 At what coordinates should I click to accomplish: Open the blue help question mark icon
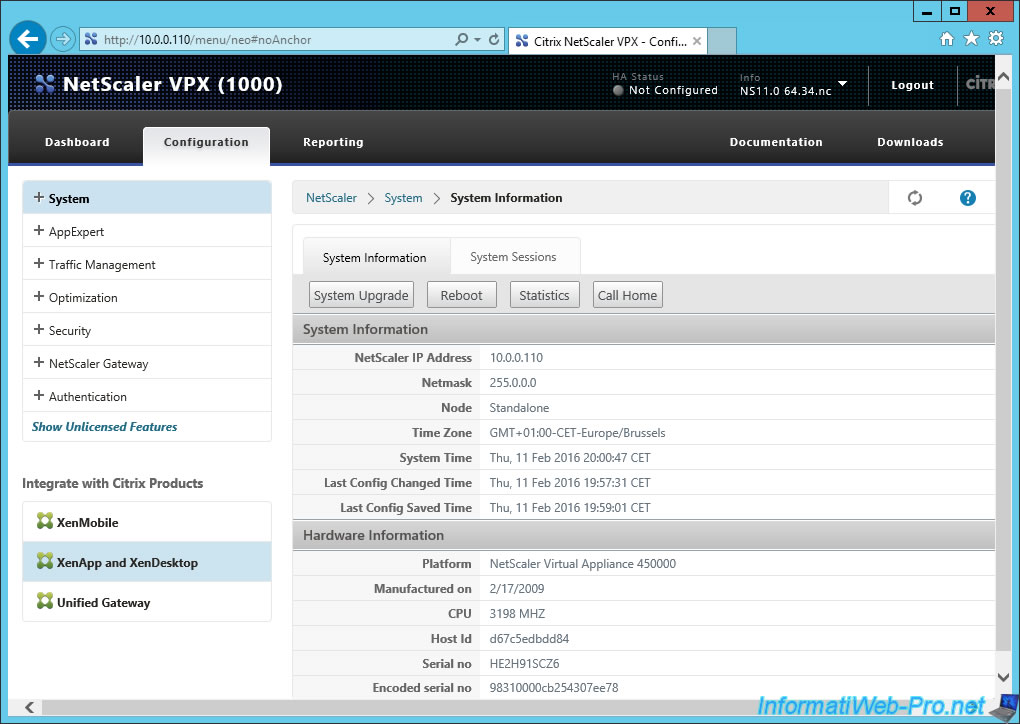coord(967,198)
